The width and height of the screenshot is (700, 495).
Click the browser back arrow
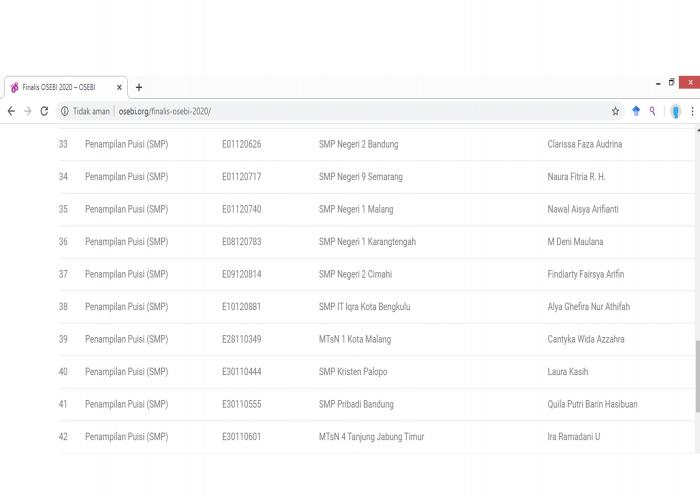pyautogui.click(x=11, y=111)
